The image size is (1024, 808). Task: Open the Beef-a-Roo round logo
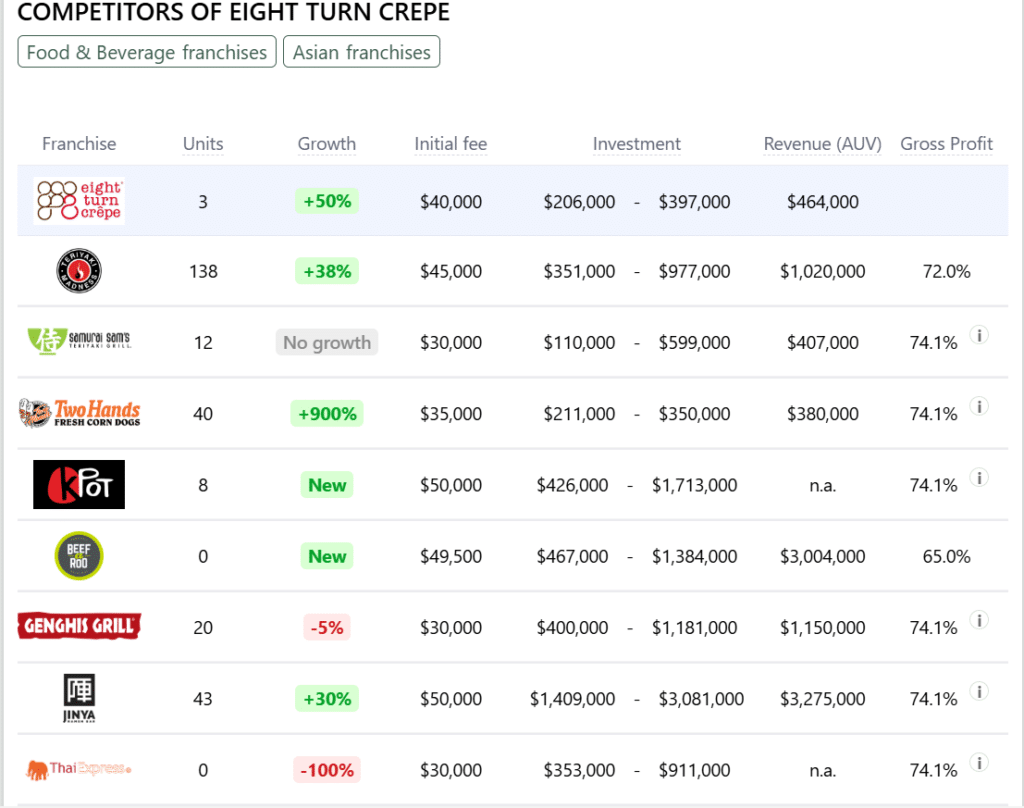point(79,556)
